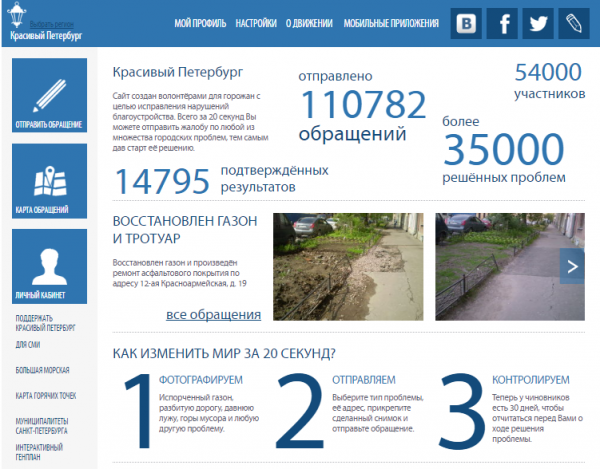
Task: Click the LiveJournal pencil icon in header
Action: pos(574,24)
